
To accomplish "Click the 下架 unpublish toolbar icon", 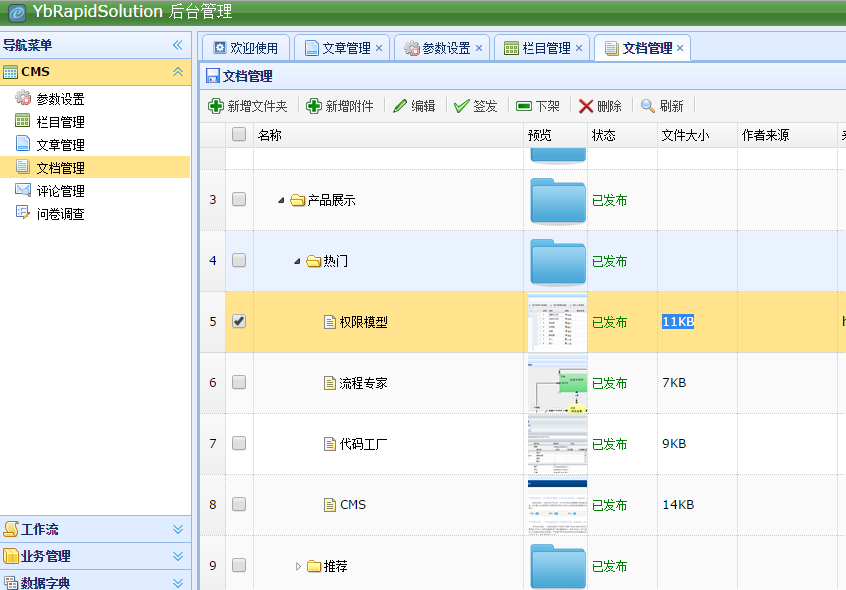I will [x=524, y=106].
